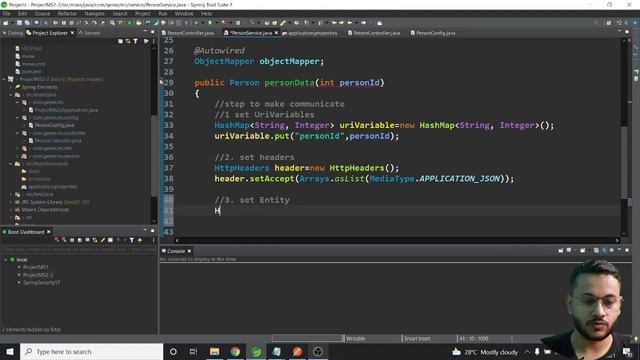Image resolution: width=640 pixels, height=360 pixels.
Task: Minimize the editor area
Action: point(619,31)
